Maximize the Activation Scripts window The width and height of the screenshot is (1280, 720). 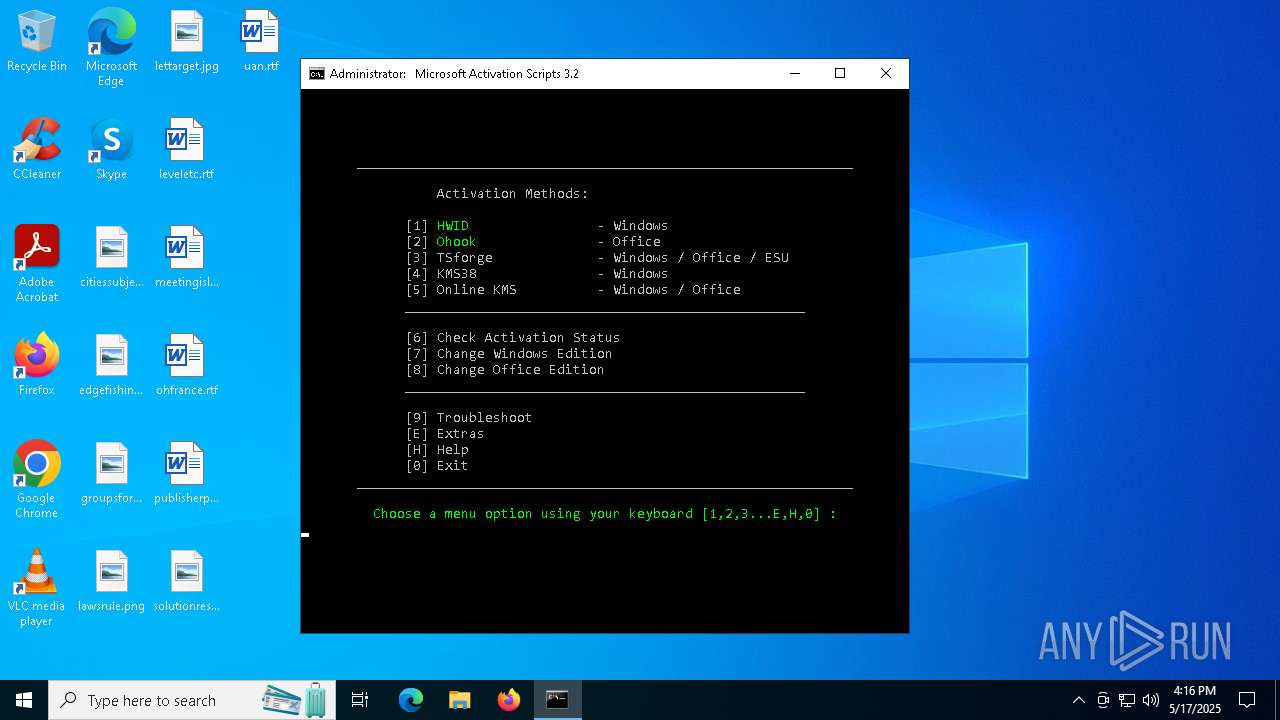[x=840, y=73]
